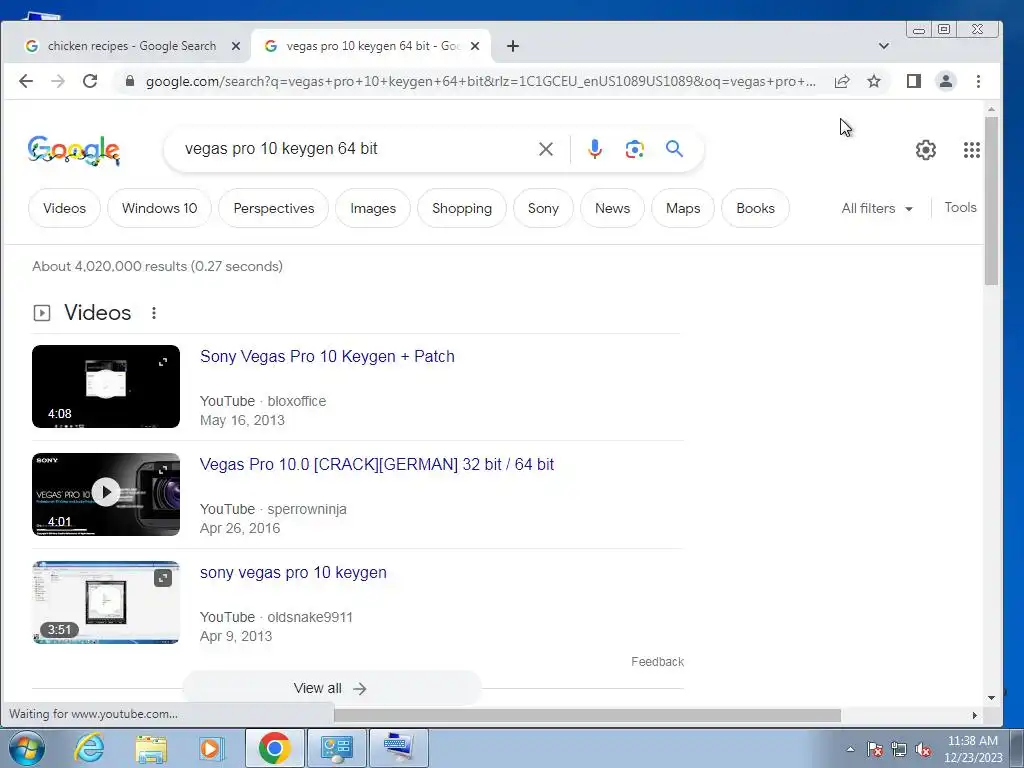Show hidden system tray icons
This screenshot has width=1024, height=768.
(850, 749)
